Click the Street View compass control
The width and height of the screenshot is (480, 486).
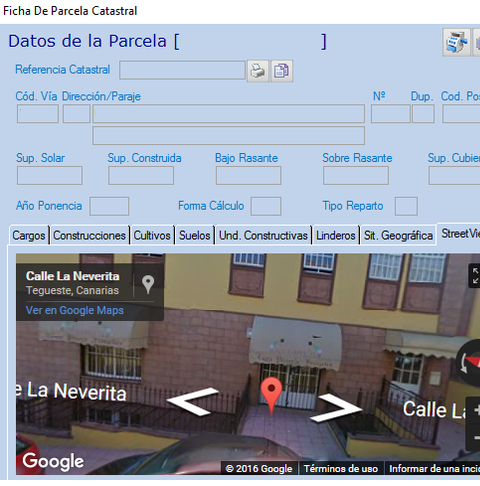(468, 363)
